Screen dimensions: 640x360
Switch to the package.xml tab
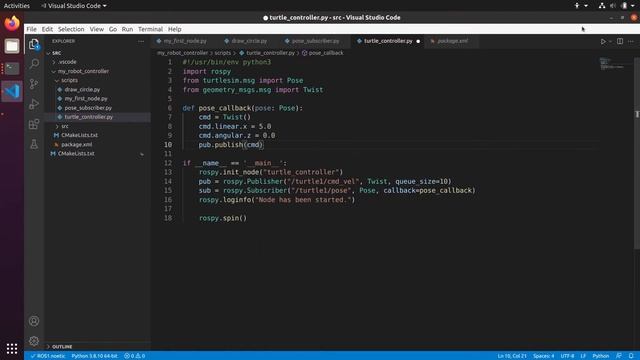[452, 41]
